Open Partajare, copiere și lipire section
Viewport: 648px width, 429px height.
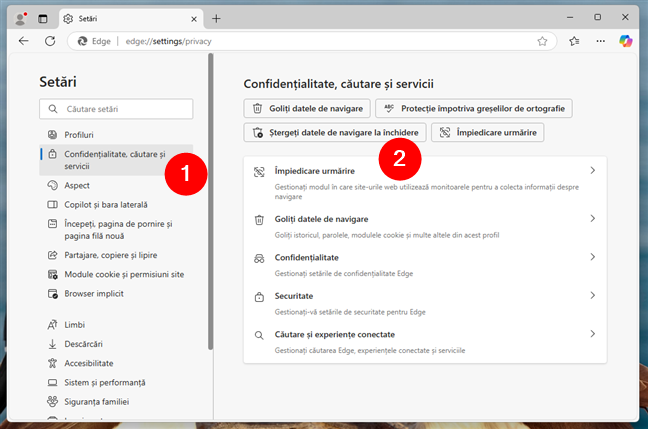[116, 255]
